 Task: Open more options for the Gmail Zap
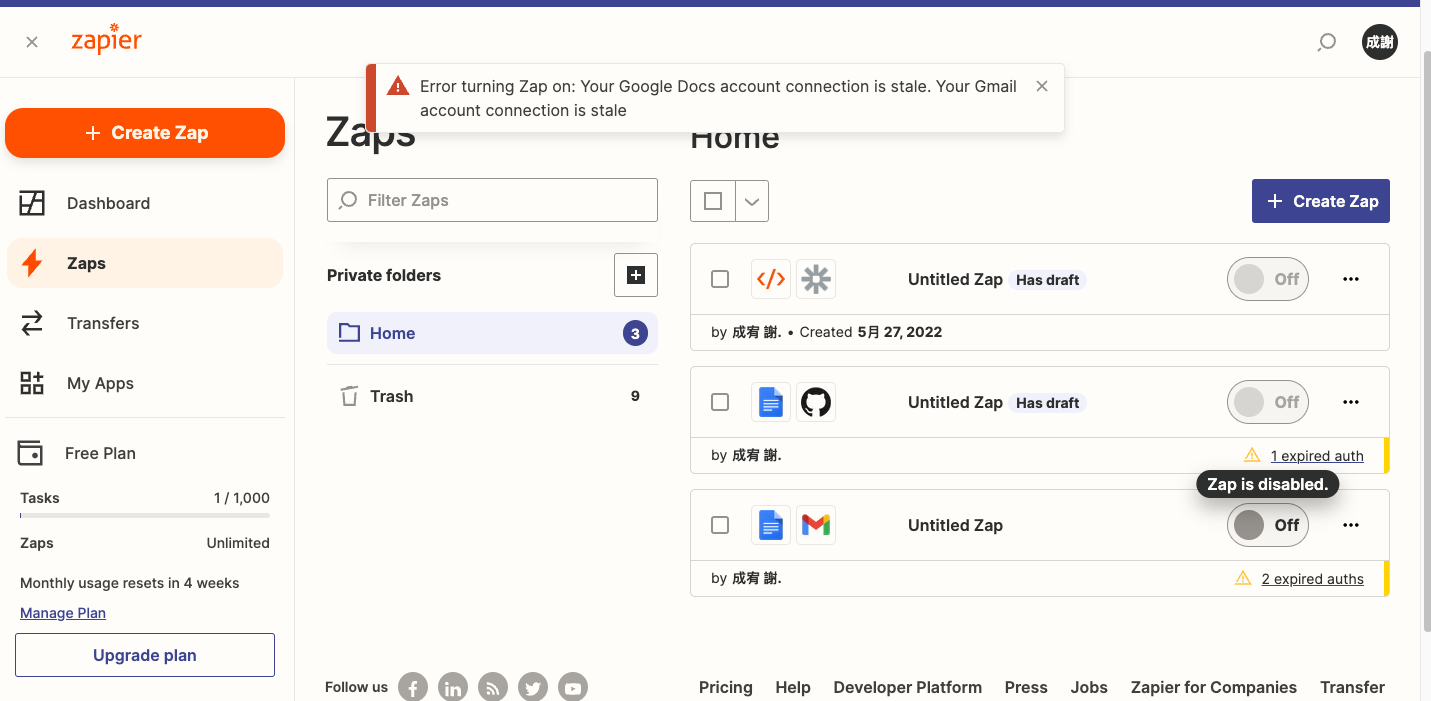pyautogui.click(x=1351, y=525)
